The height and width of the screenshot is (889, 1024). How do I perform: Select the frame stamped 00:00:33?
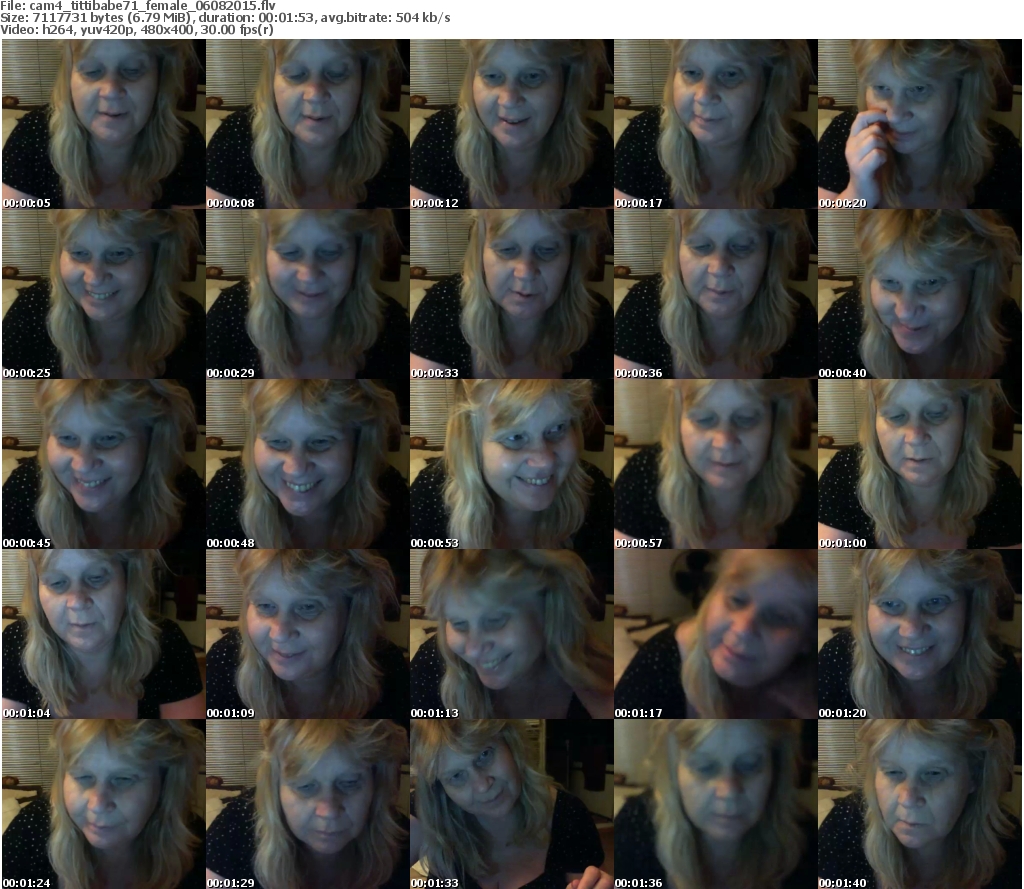[x=511, y=294]
